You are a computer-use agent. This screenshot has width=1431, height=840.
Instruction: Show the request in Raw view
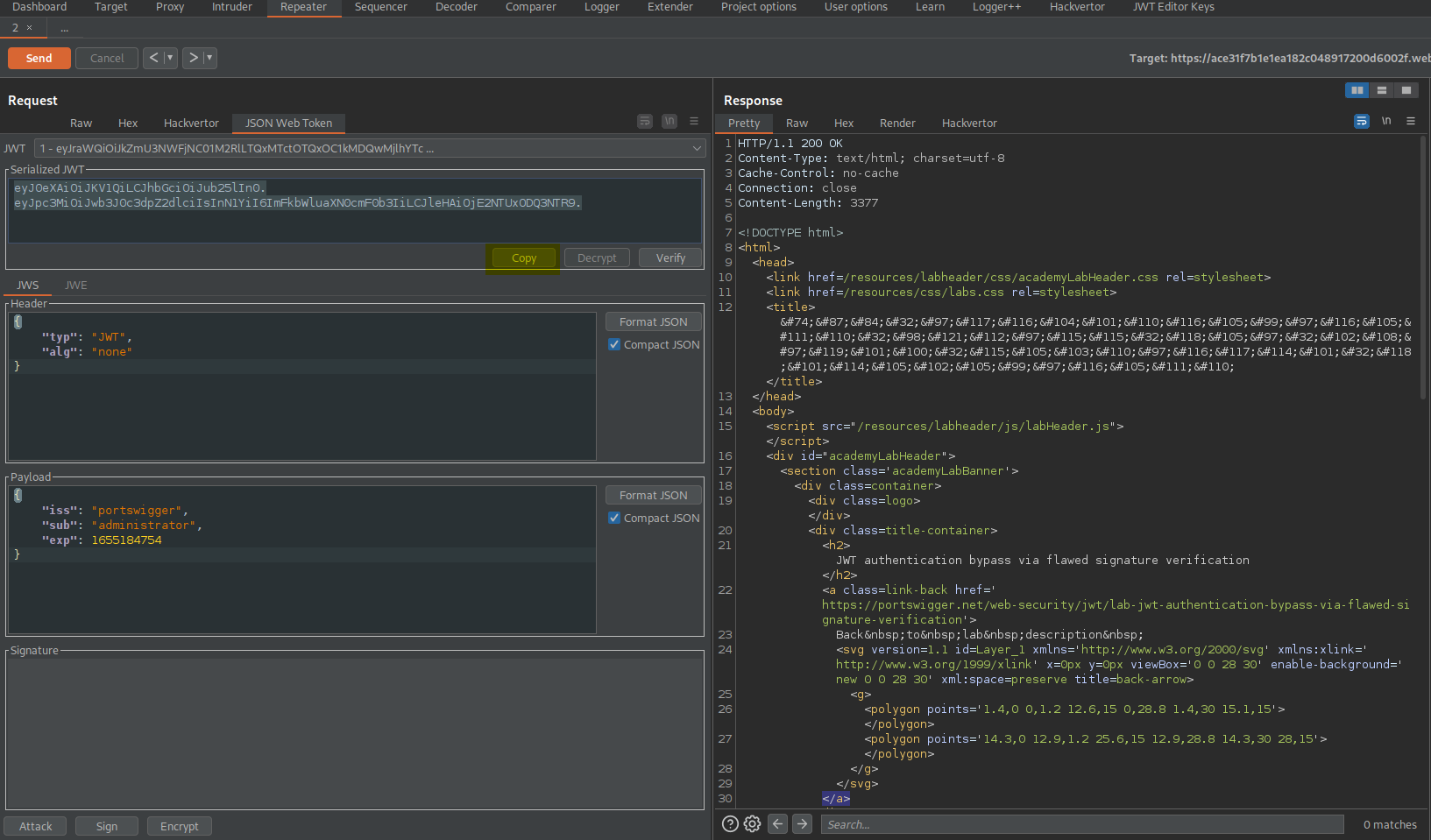tap(81, 124)
